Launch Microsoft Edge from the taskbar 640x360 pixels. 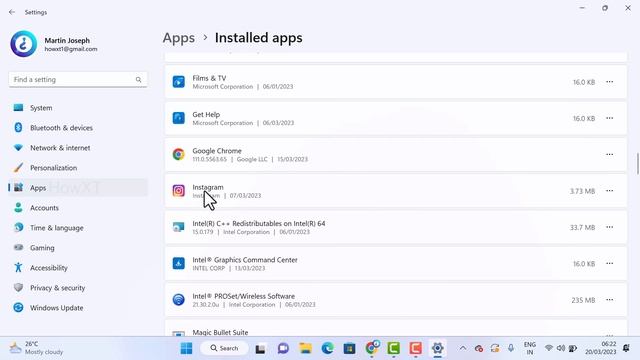(327, 349)
